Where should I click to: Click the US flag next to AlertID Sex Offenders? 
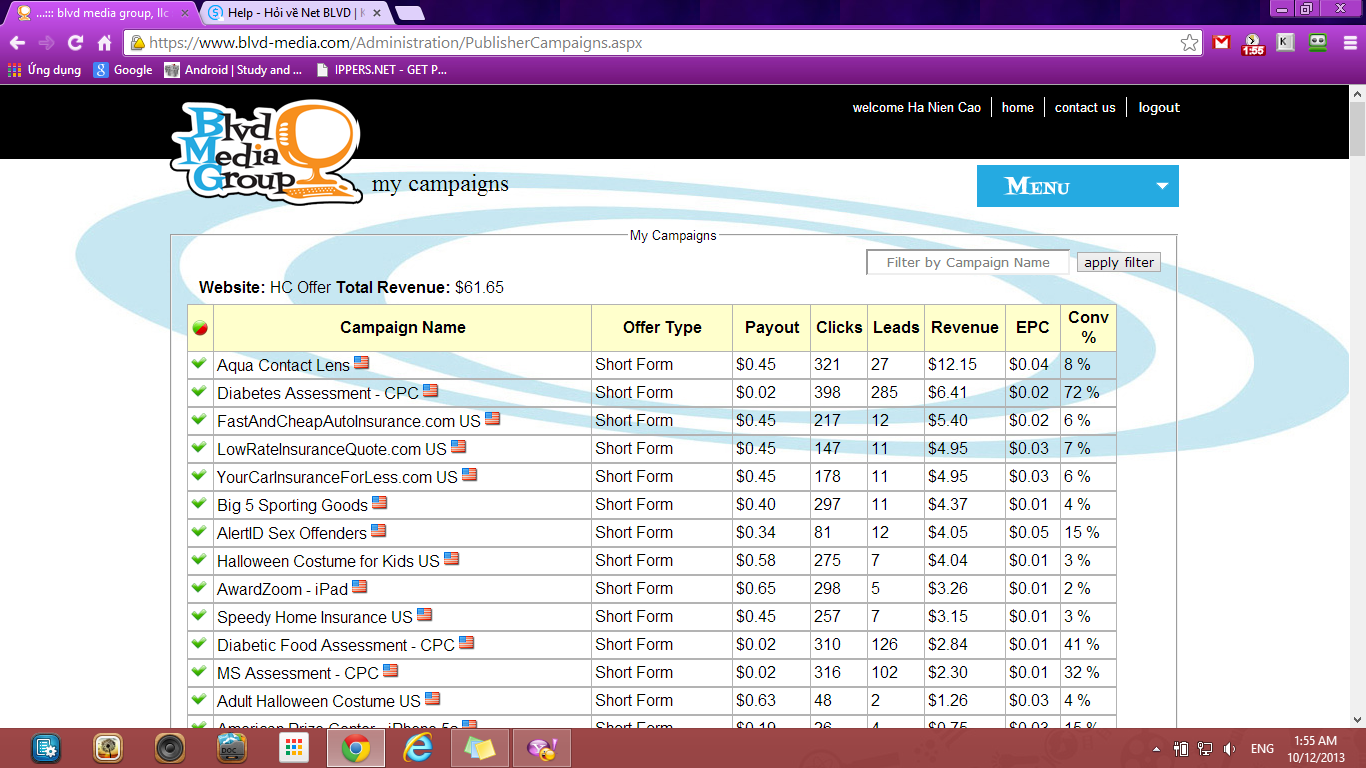(378, 531)
